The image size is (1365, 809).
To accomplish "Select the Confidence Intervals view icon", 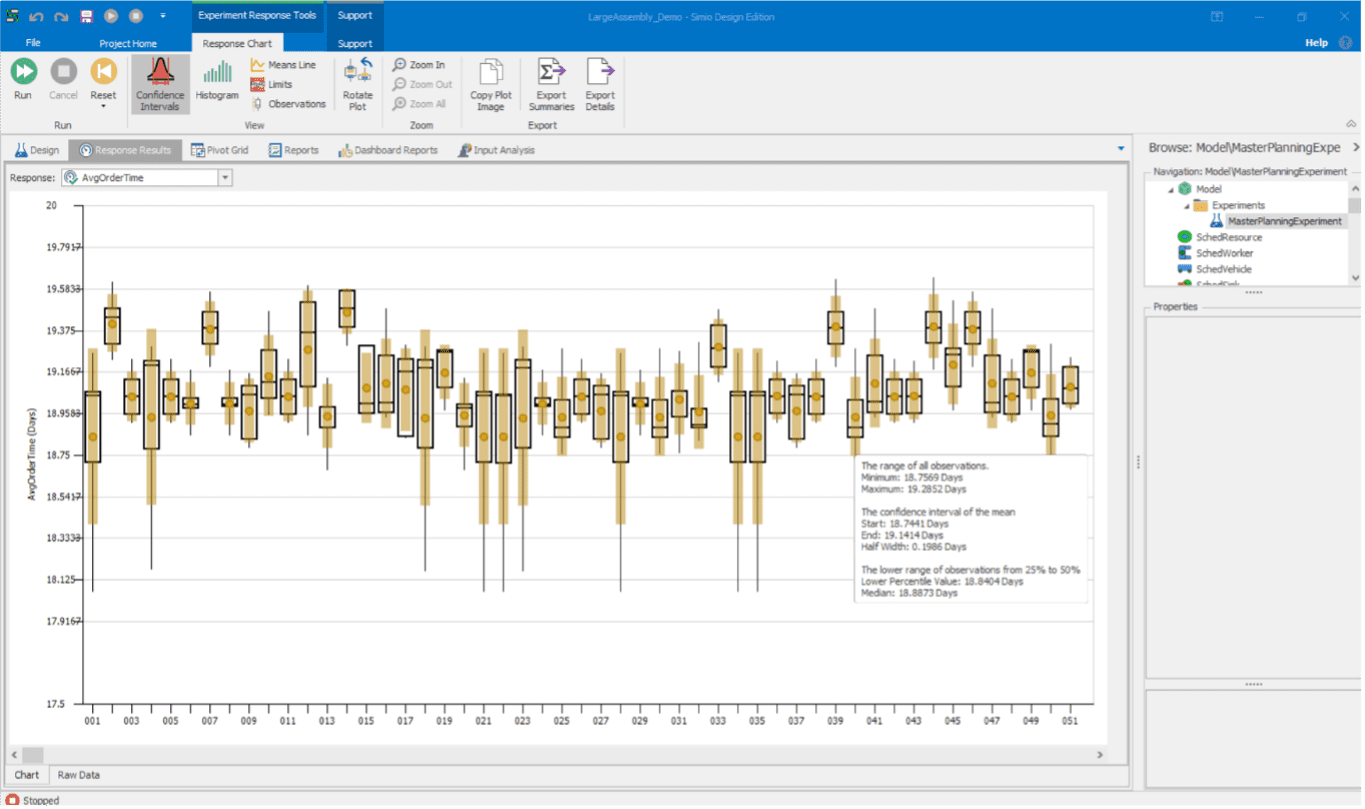I will click(160, 84).
